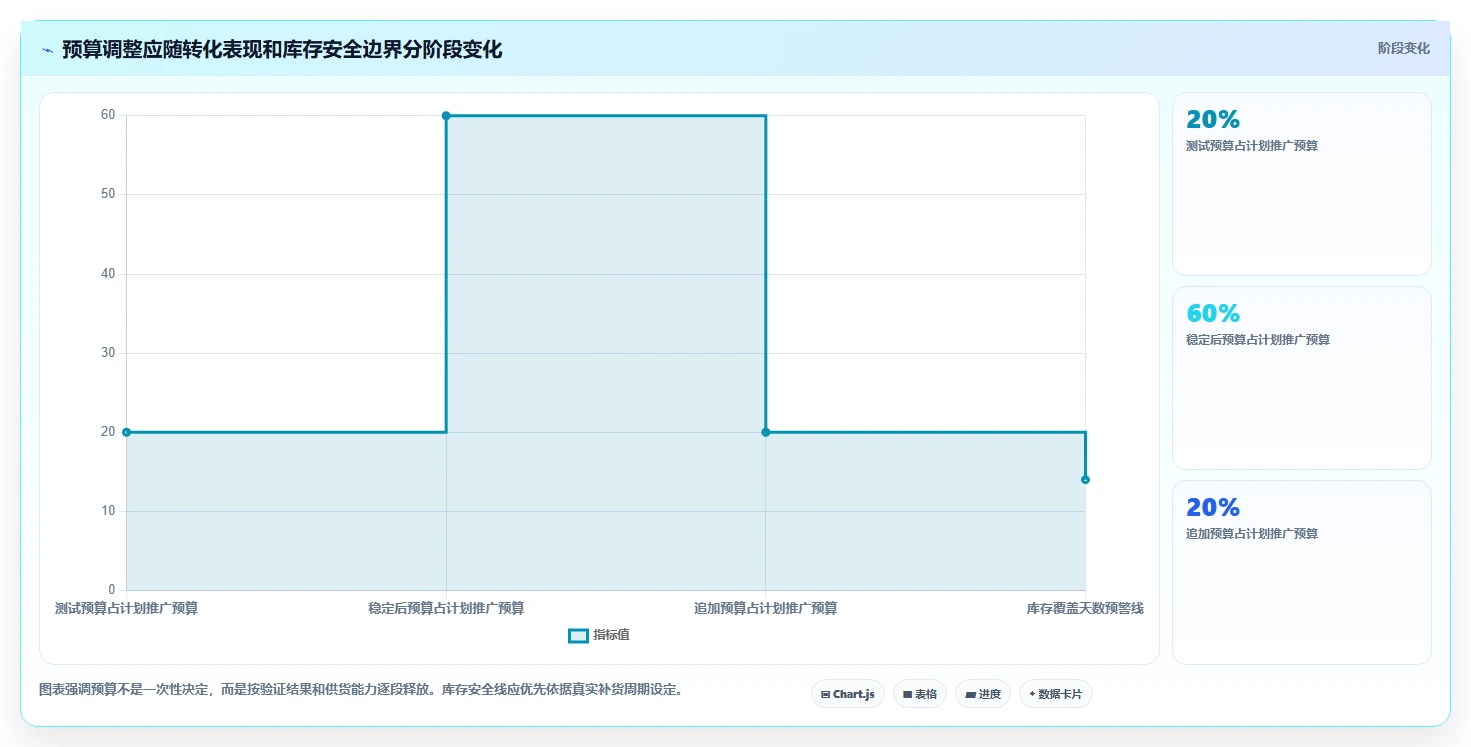1471x747 pixels.
Task: Select the 数据卡片 tag button
Action: pos(1056,694)
